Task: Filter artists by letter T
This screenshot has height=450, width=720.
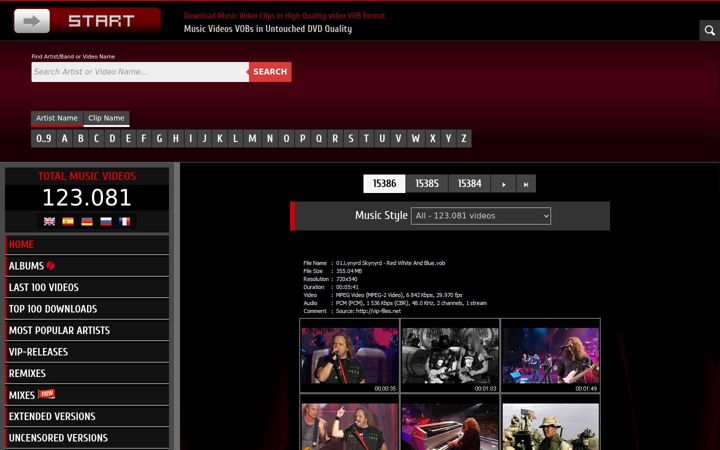Action: [x=366, y=139]
